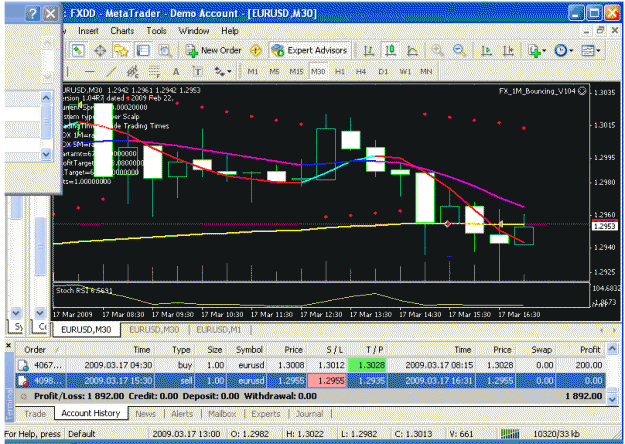This screenshot has height=444, width=625.
Task: Select the buy order 4067 row
Action: pos(311,365)
